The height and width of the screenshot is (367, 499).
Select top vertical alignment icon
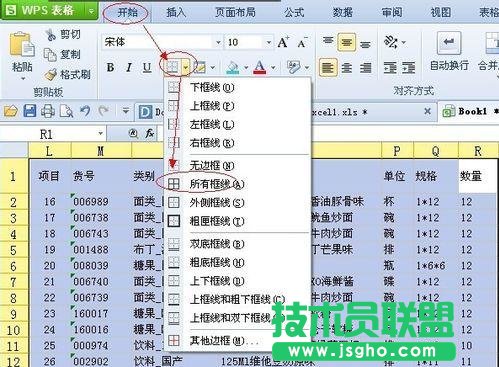point(328,41)
